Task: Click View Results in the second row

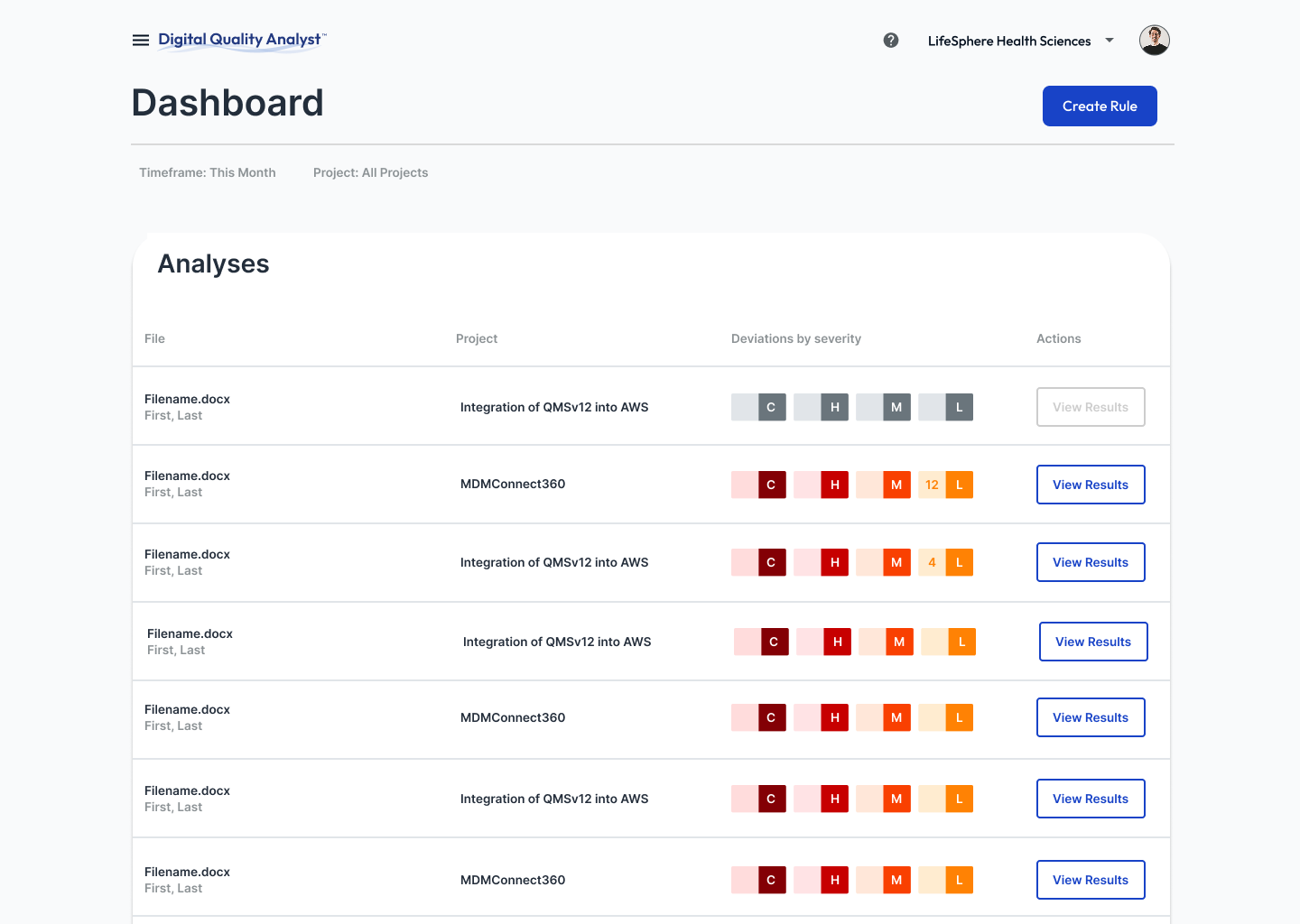Action: click(x=1090, y=485)
